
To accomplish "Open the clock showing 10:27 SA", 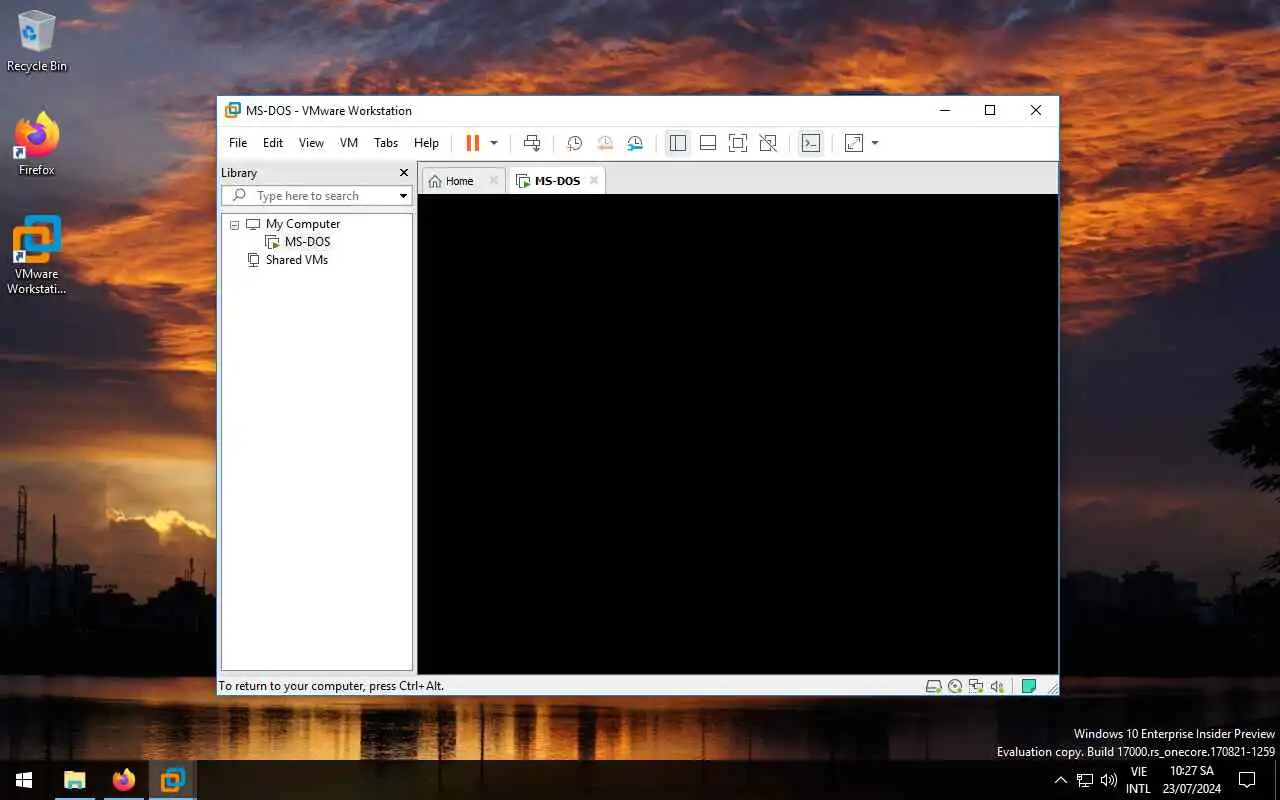I will pyautogui.click(x=1192, y=780).
